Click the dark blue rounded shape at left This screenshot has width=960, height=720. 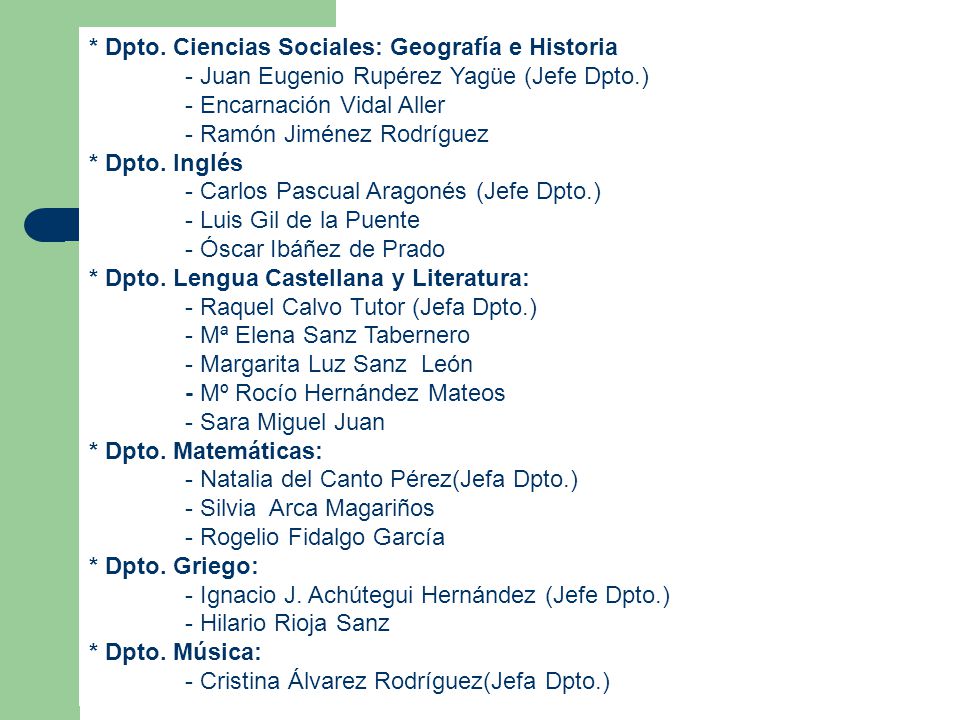(x=52, y=225)
